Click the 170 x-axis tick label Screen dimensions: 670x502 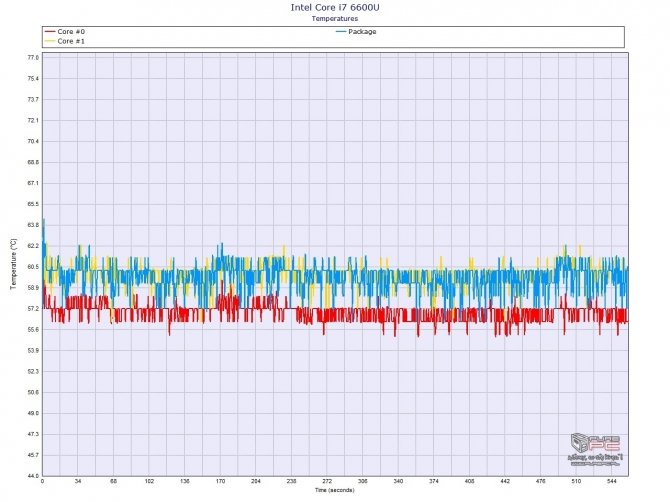(x=220, y=481)
